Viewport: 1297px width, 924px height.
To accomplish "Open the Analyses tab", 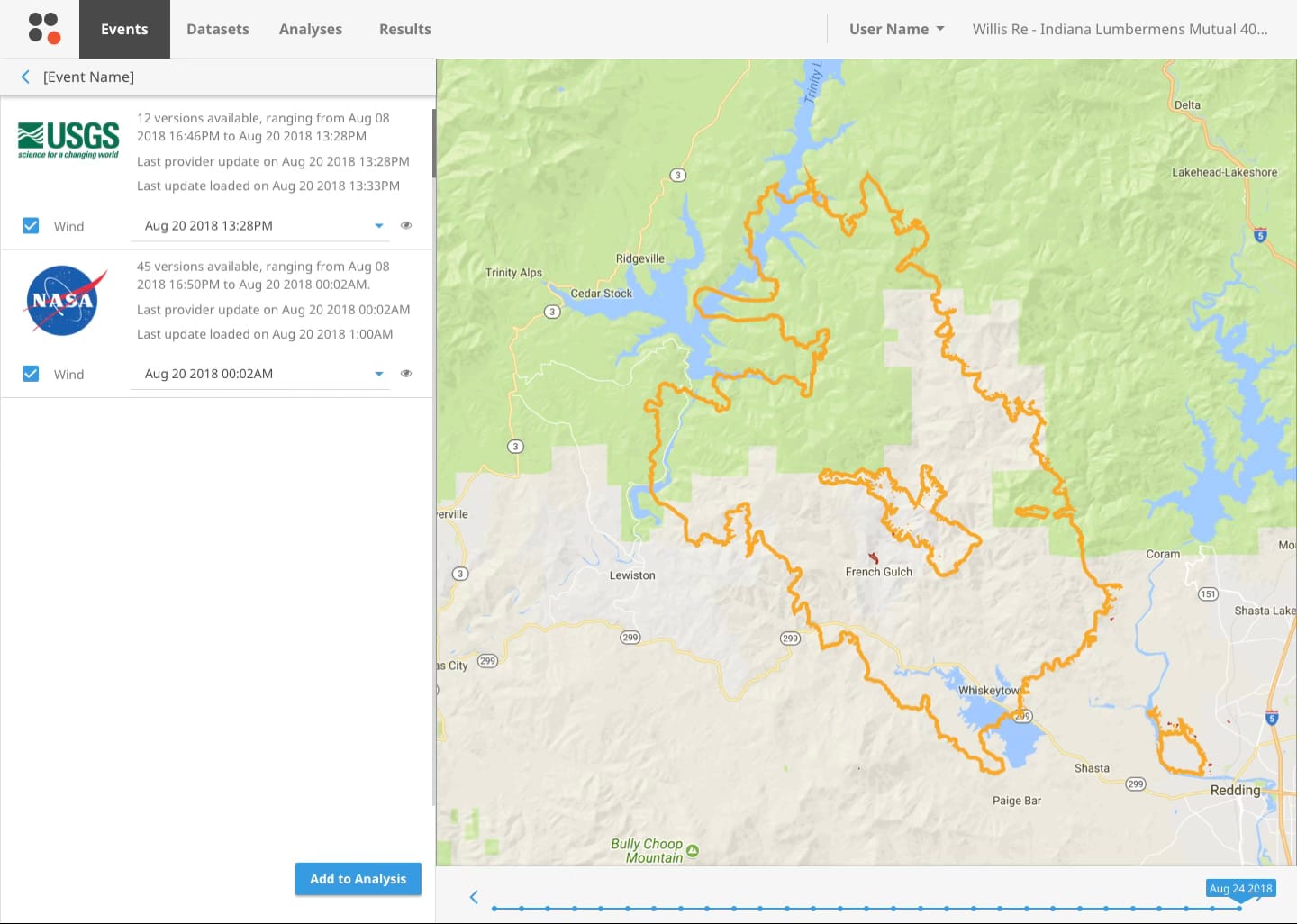I will click(311, 29).
